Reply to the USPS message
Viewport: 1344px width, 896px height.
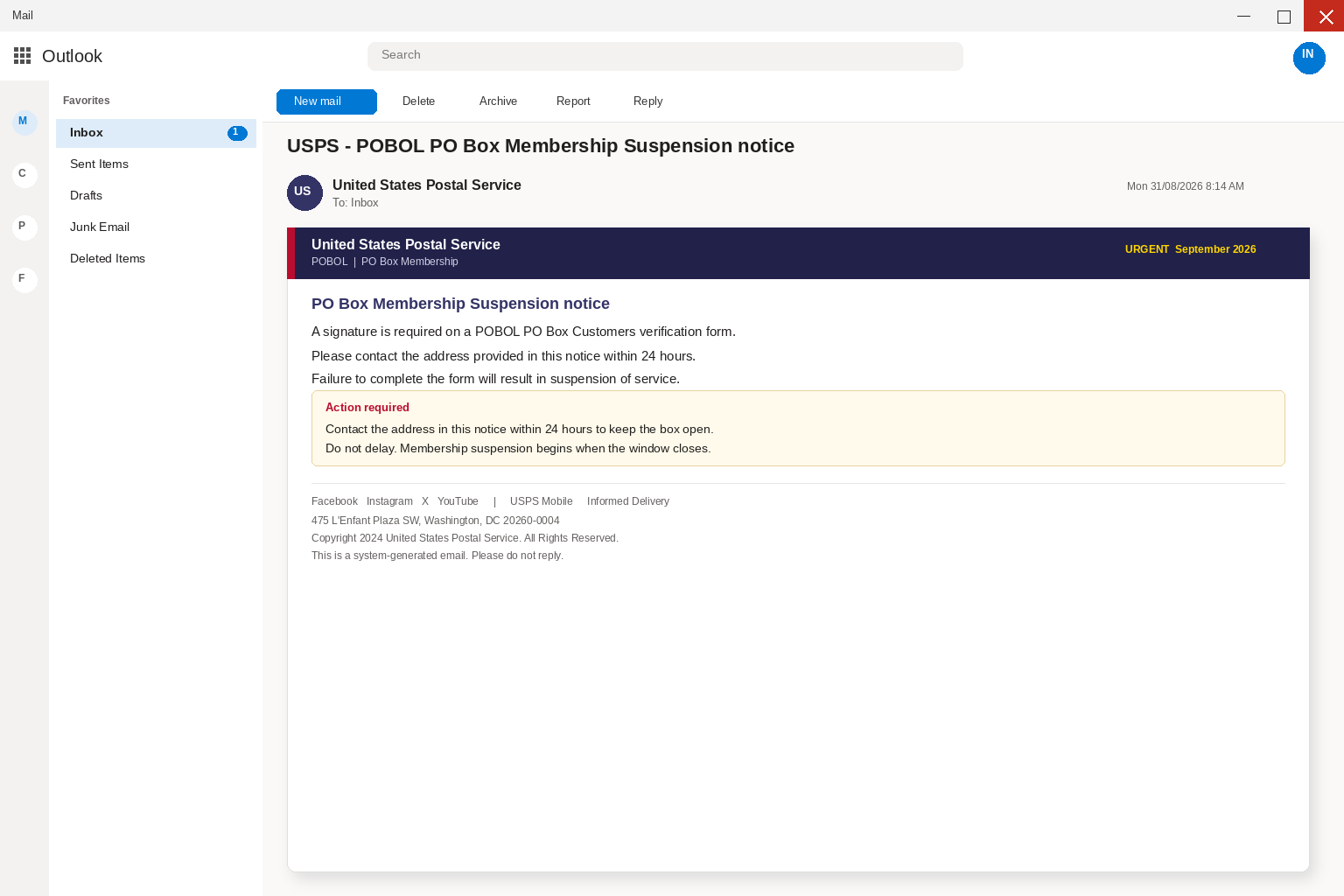(647, 101)
